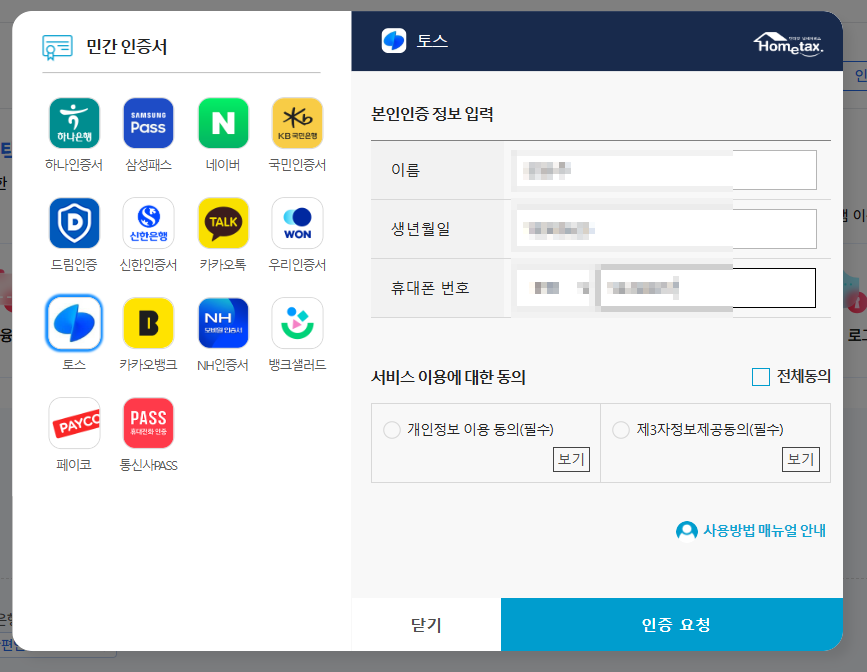Choose Samsung Pass authentication
The height and width of the screenshot is (672, 867).
tap(148, 123)
